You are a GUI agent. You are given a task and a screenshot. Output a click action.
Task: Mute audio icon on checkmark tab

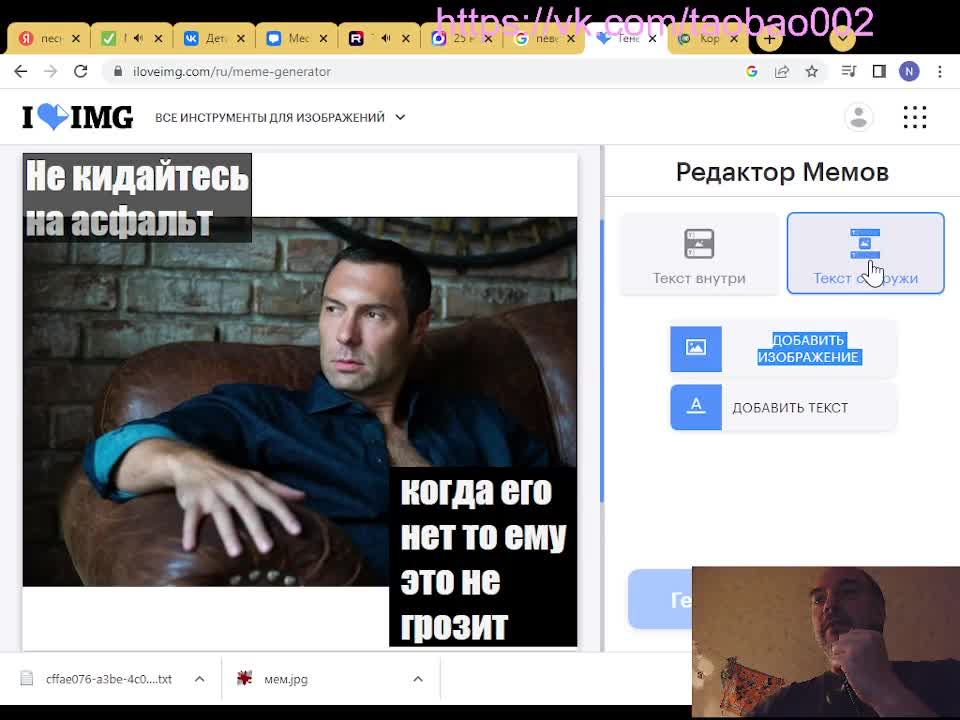pyautogui.click(x=138, y=39)
